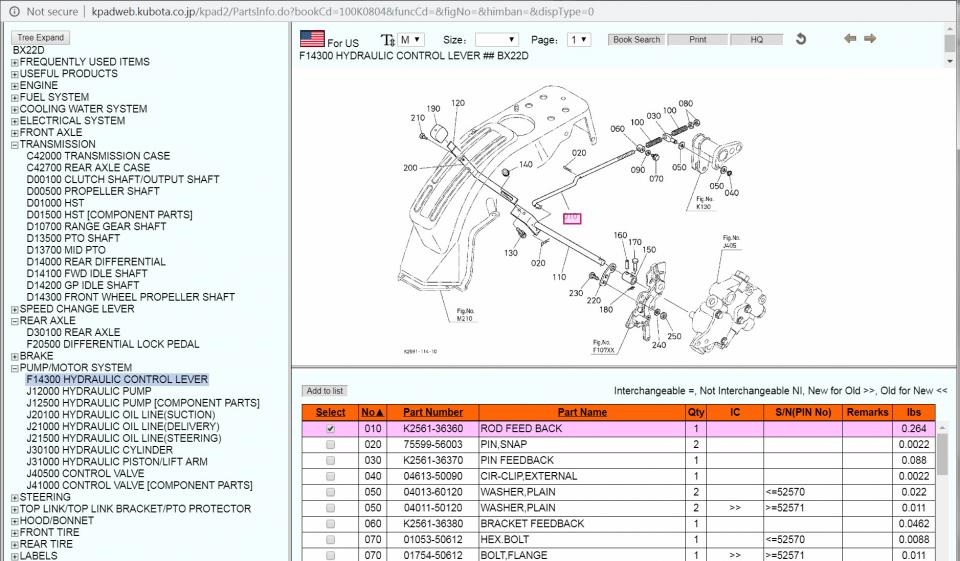
Task: Open D14000 REAR DIFFERENTIAL figure
Action: (96, 262)
